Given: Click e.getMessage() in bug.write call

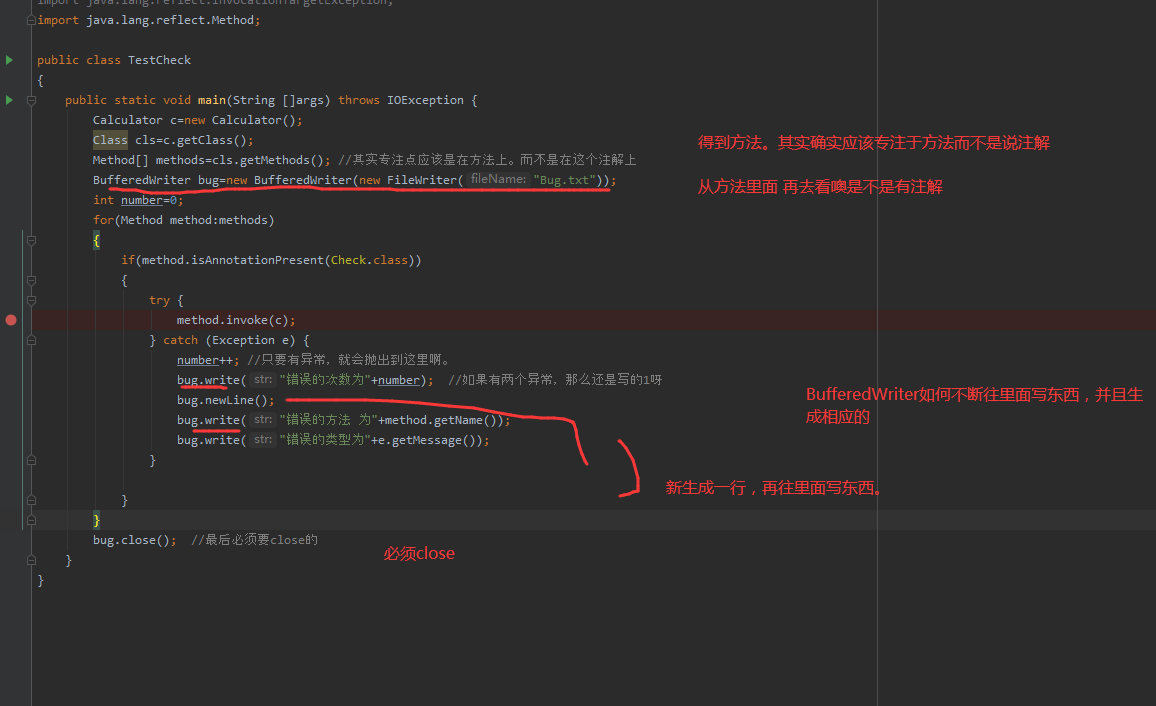Looking at the screenshot, I should (426, 440).
